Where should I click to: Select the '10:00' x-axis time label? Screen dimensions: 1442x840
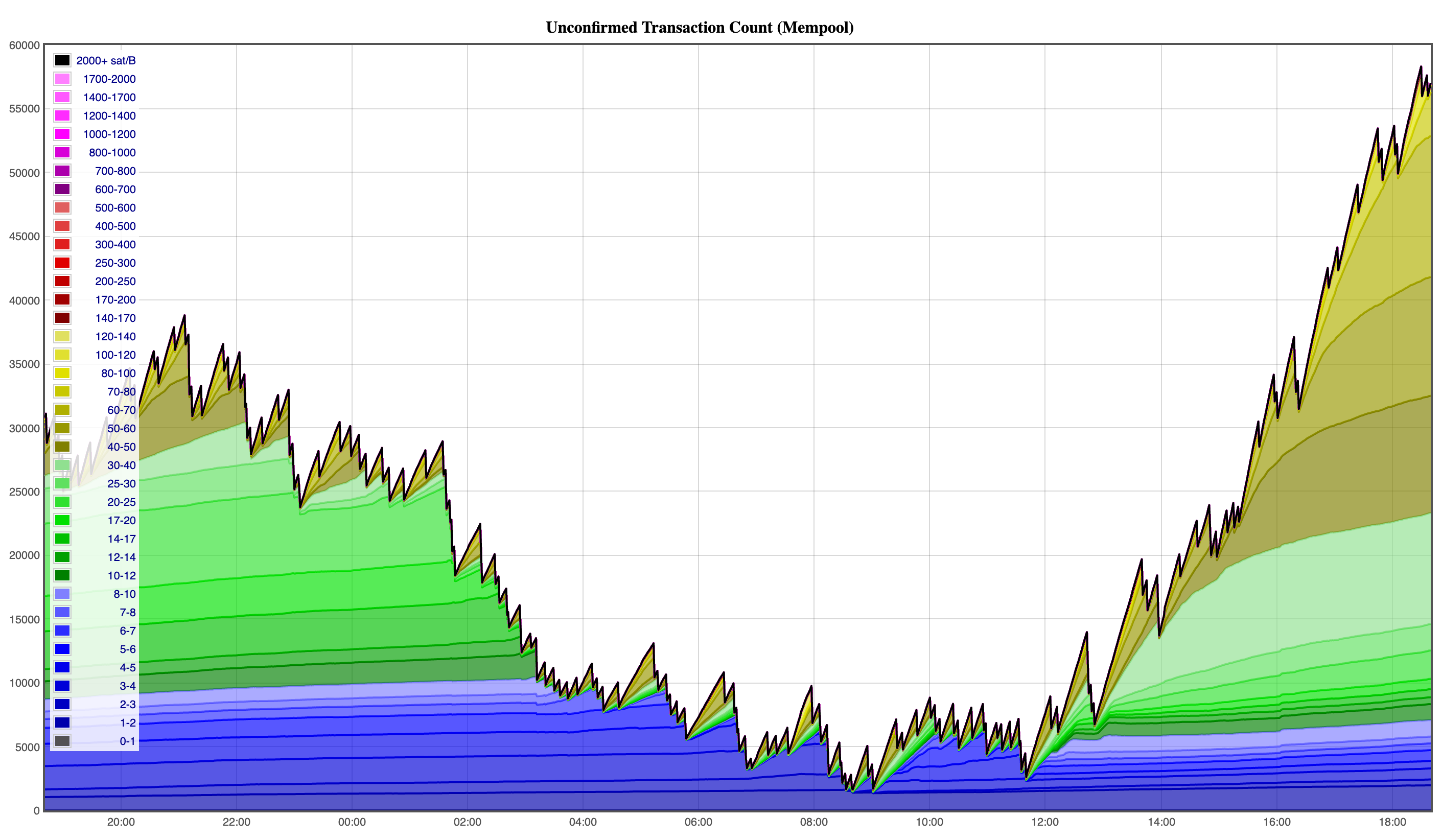coord(929,822)
